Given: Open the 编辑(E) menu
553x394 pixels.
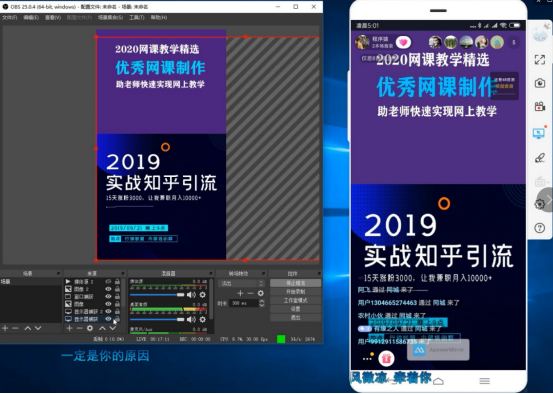Looking at the screenshot, I should (31, 17).
